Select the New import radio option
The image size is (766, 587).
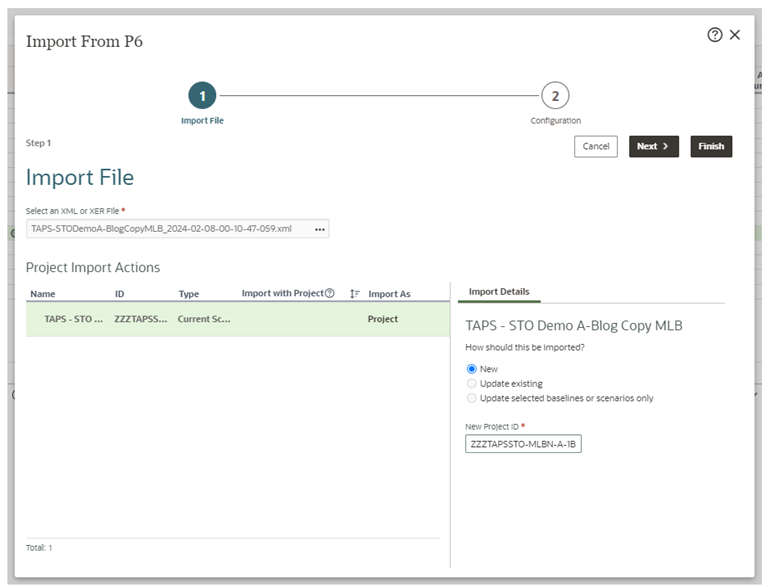[x=472, y=369]
